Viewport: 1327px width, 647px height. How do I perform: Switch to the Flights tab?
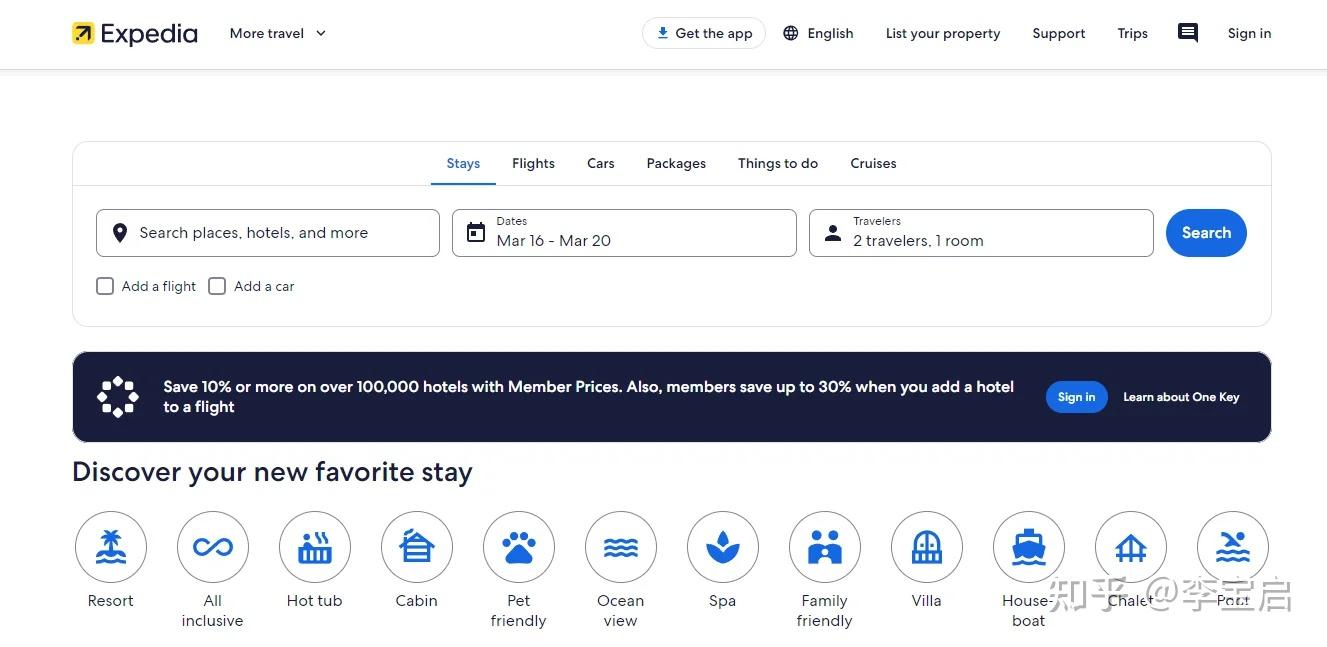(x=533, y=163)
